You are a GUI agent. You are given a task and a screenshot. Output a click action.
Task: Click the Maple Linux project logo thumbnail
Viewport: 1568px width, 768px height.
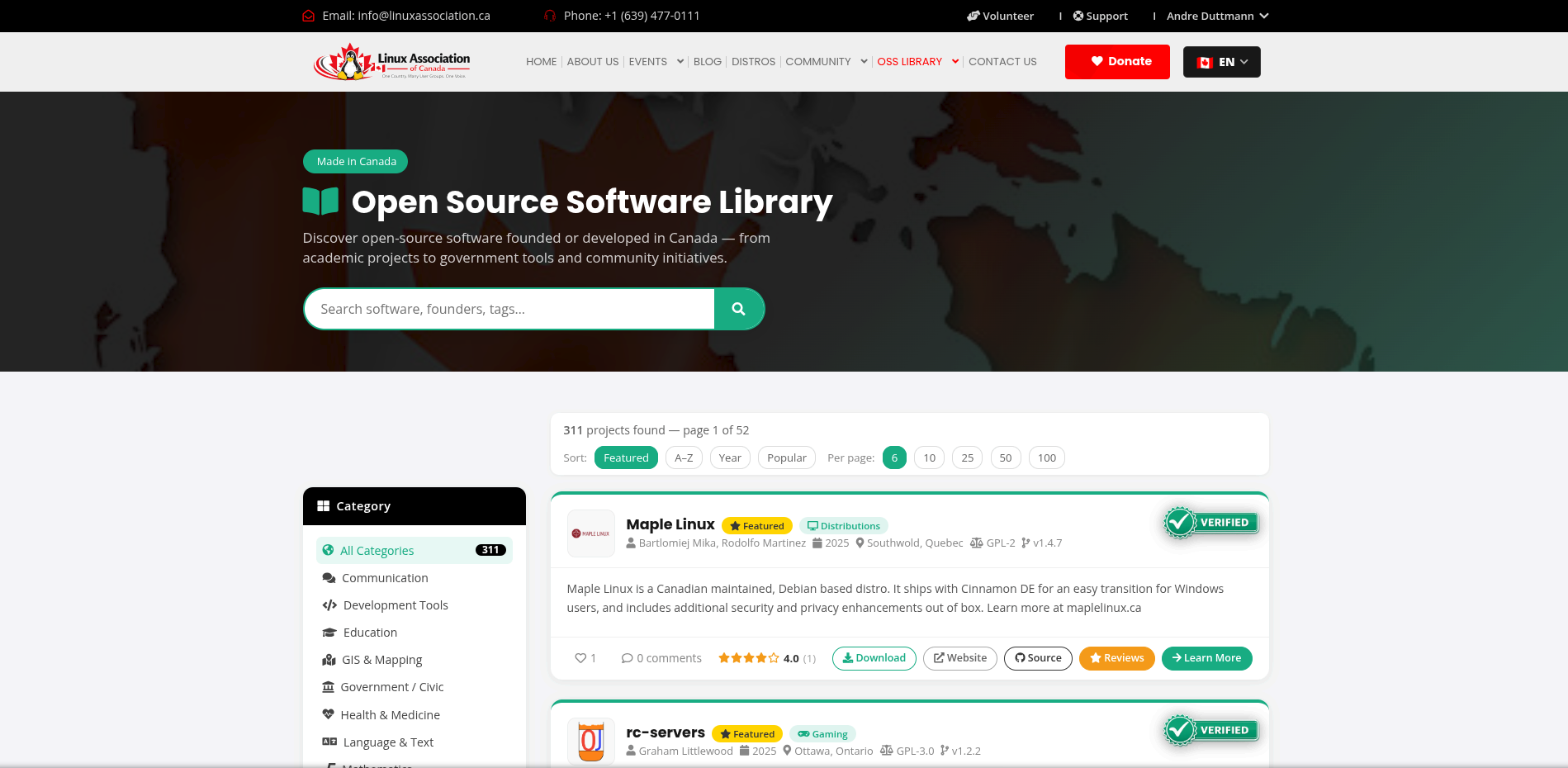click(x=591, y=533)
